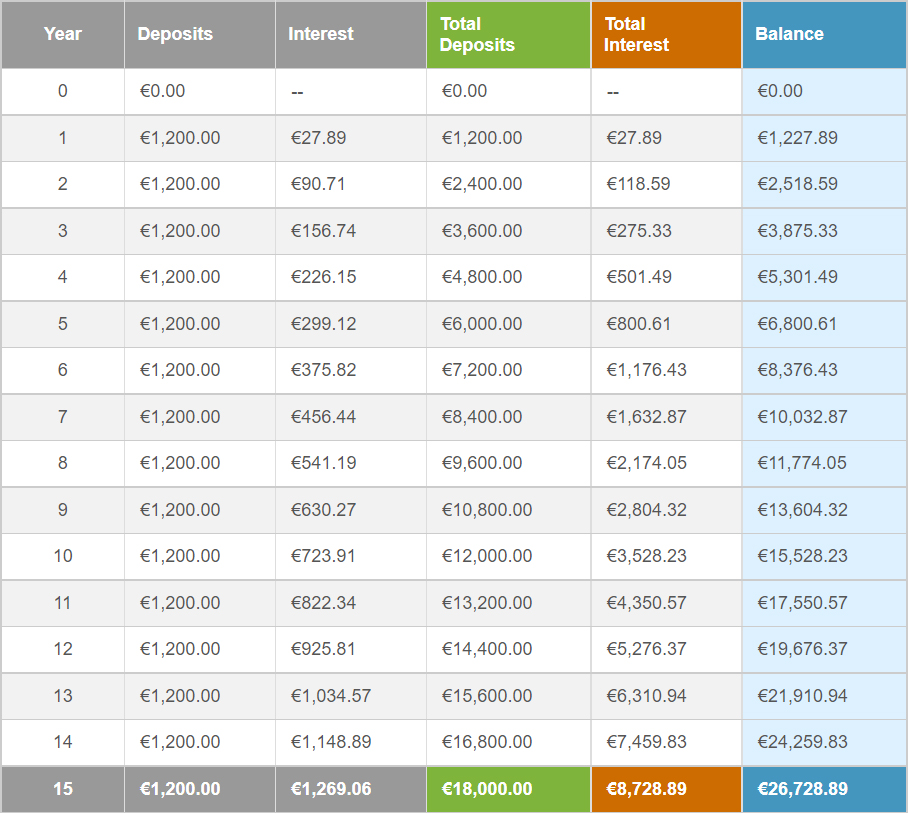Click the Deposits column header
This screenshot has height=813, width=908.
(x=175, y=34)
